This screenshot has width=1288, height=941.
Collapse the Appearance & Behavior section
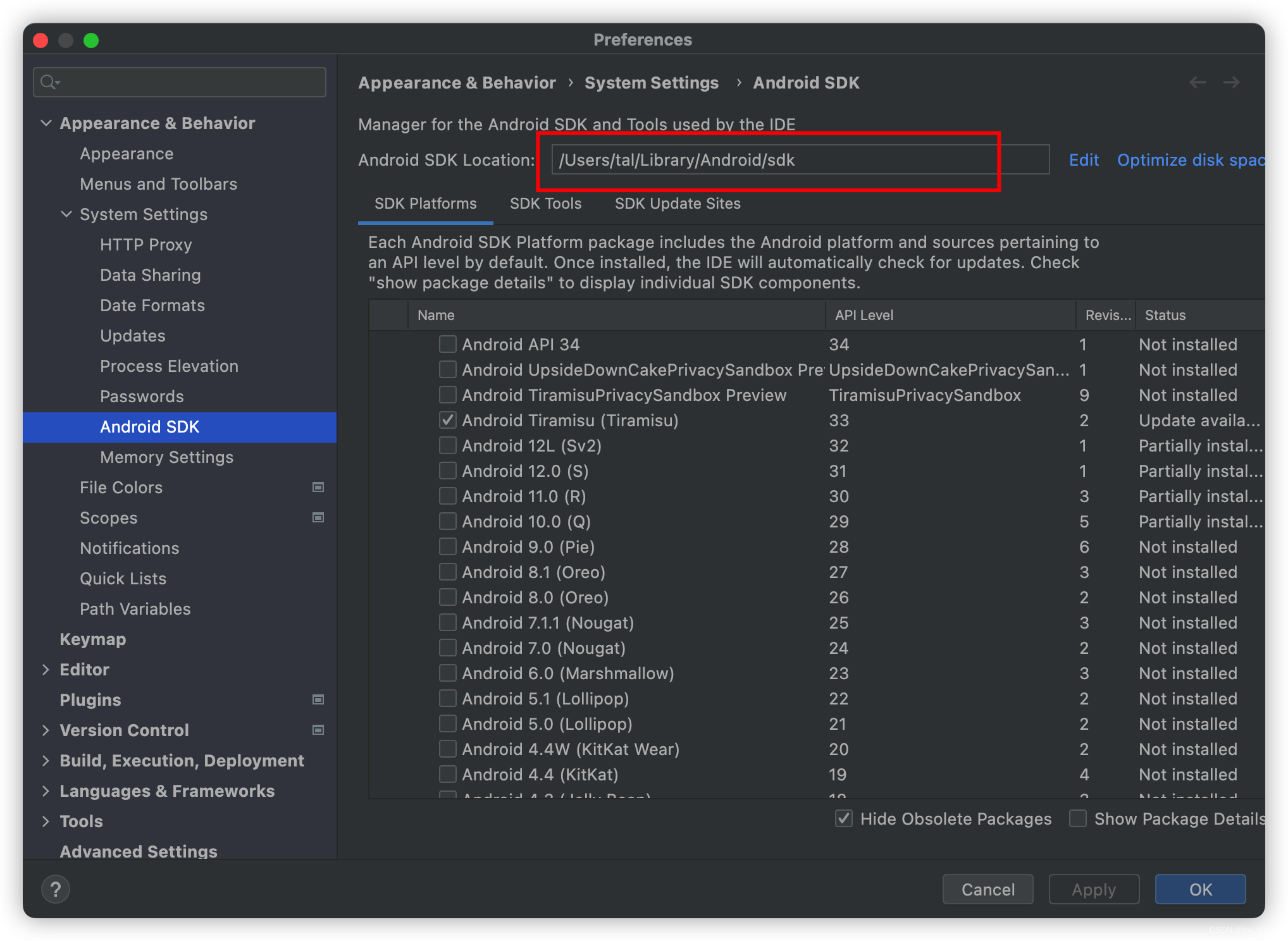coord(46,123)
